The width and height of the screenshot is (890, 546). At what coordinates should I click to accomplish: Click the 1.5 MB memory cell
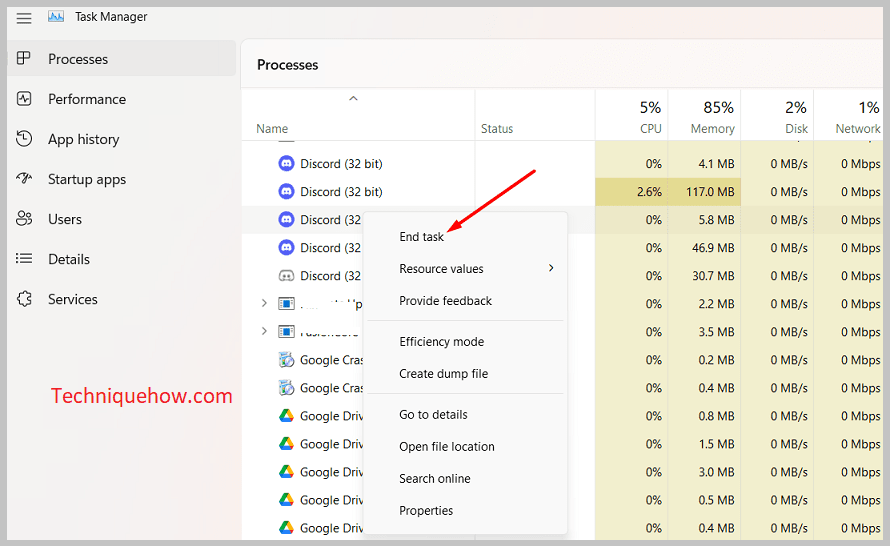tap(704, 443)
